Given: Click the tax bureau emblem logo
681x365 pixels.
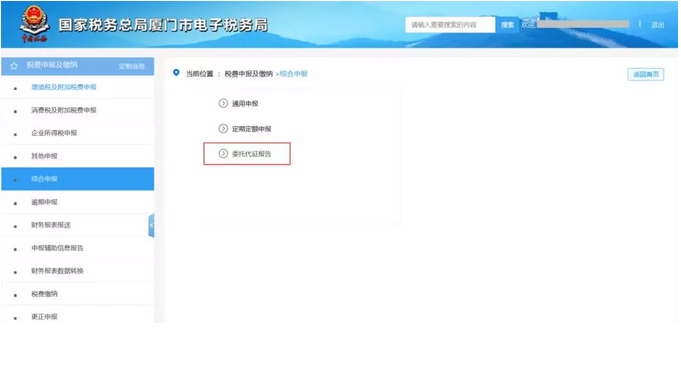Looking at the screenshot, I should (x=35, y=24).
